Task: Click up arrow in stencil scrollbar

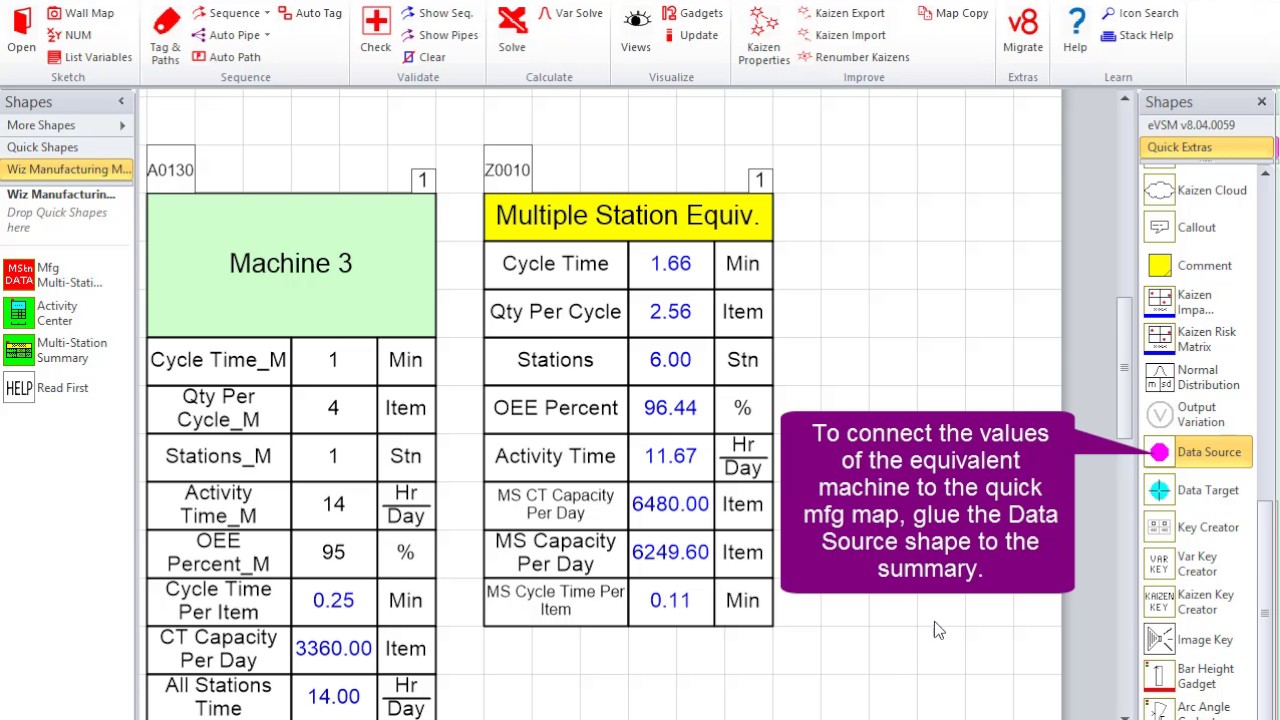Action: pos(1265,174)
